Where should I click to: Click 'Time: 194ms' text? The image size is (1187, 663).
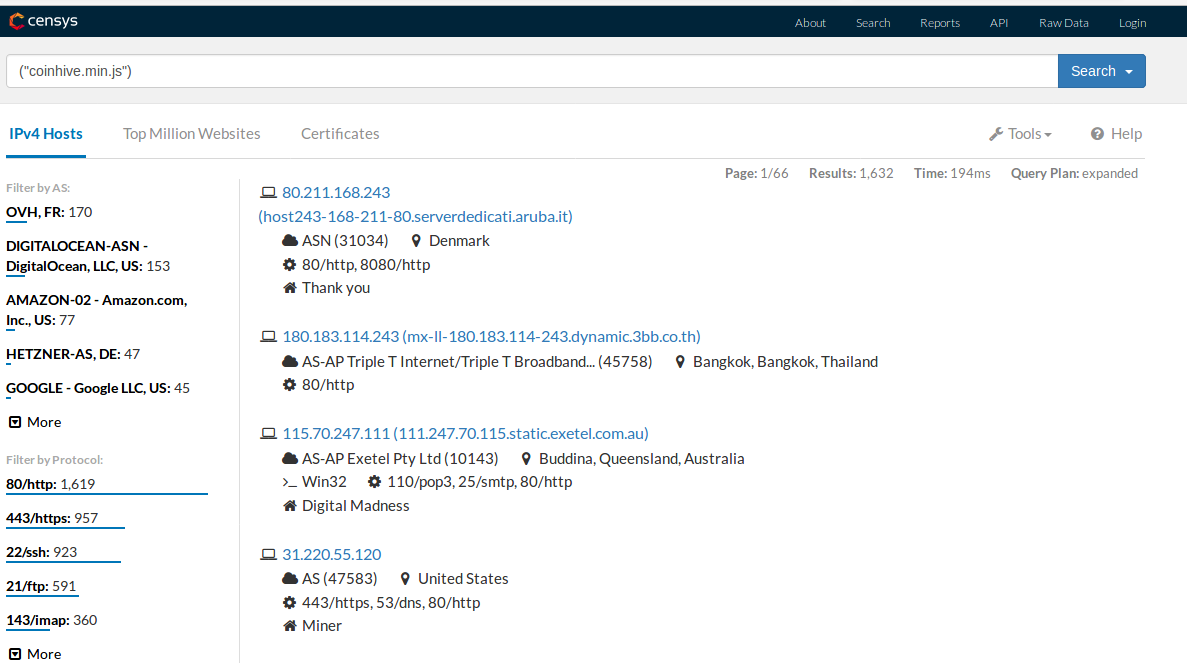point(952,173)
